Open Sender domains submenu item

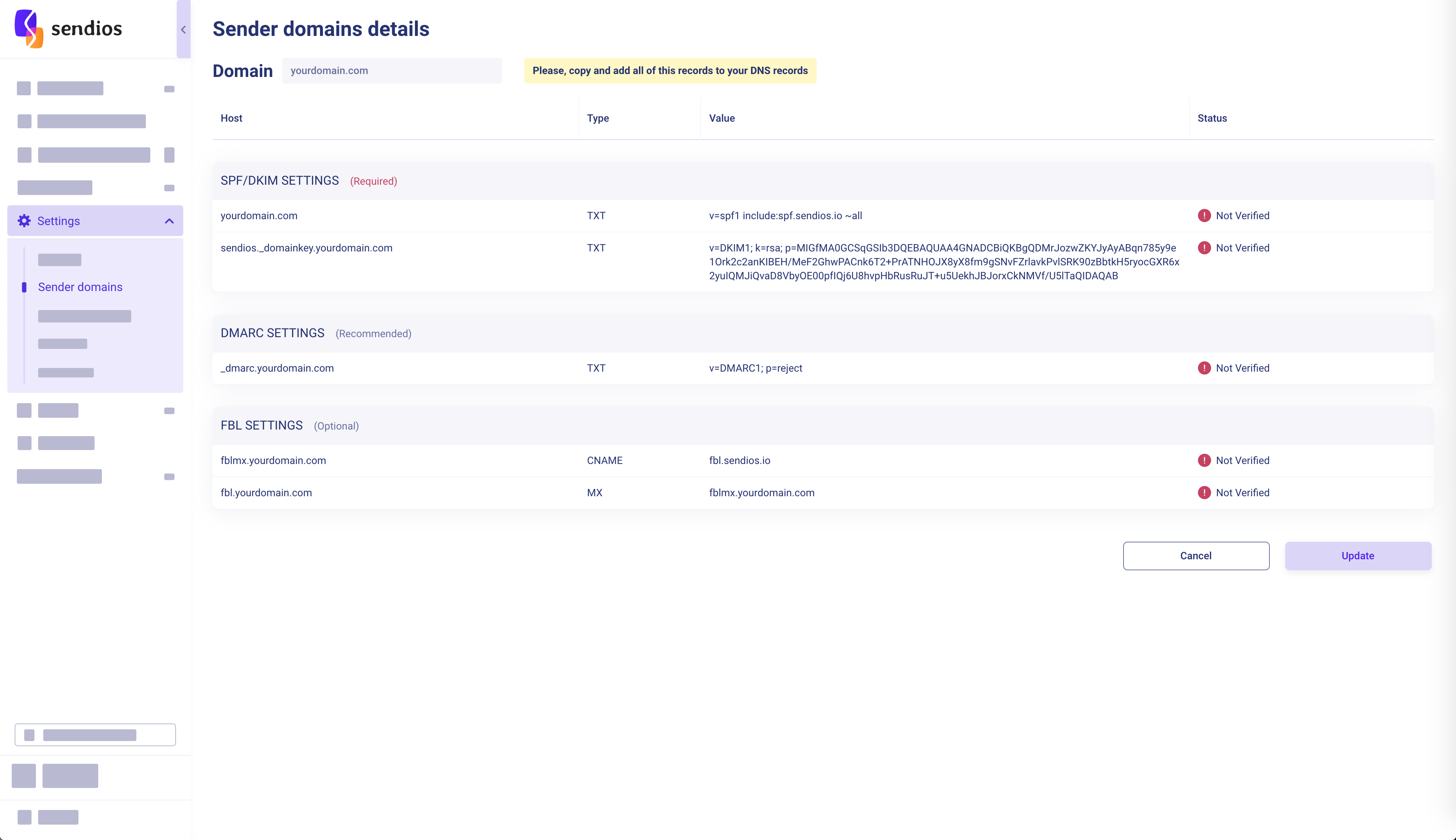(80, 287)
